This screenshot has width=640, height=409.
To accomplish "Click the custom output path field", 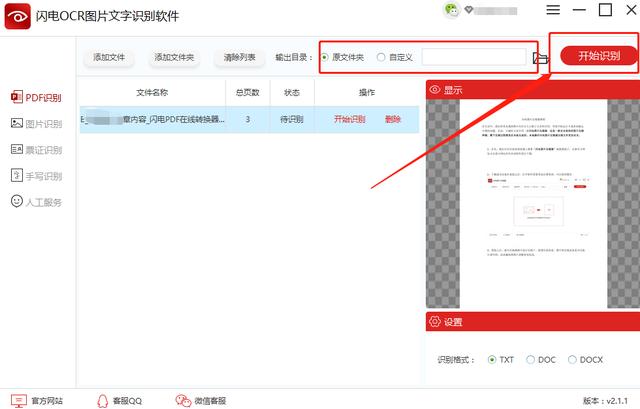I will [x=474, y=57].
